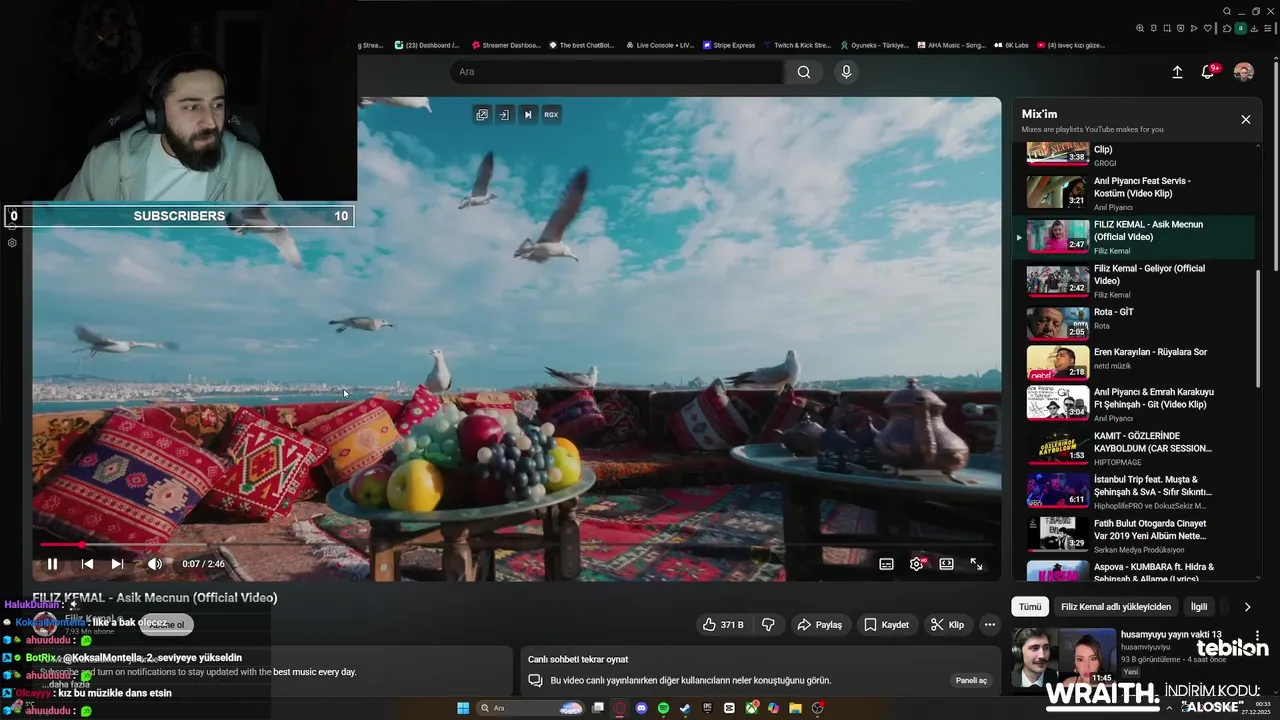Click the YouTube search field Ara
Image resolution: width=1280 pixels, height=720 pixels.
click(x=616, y=72)
